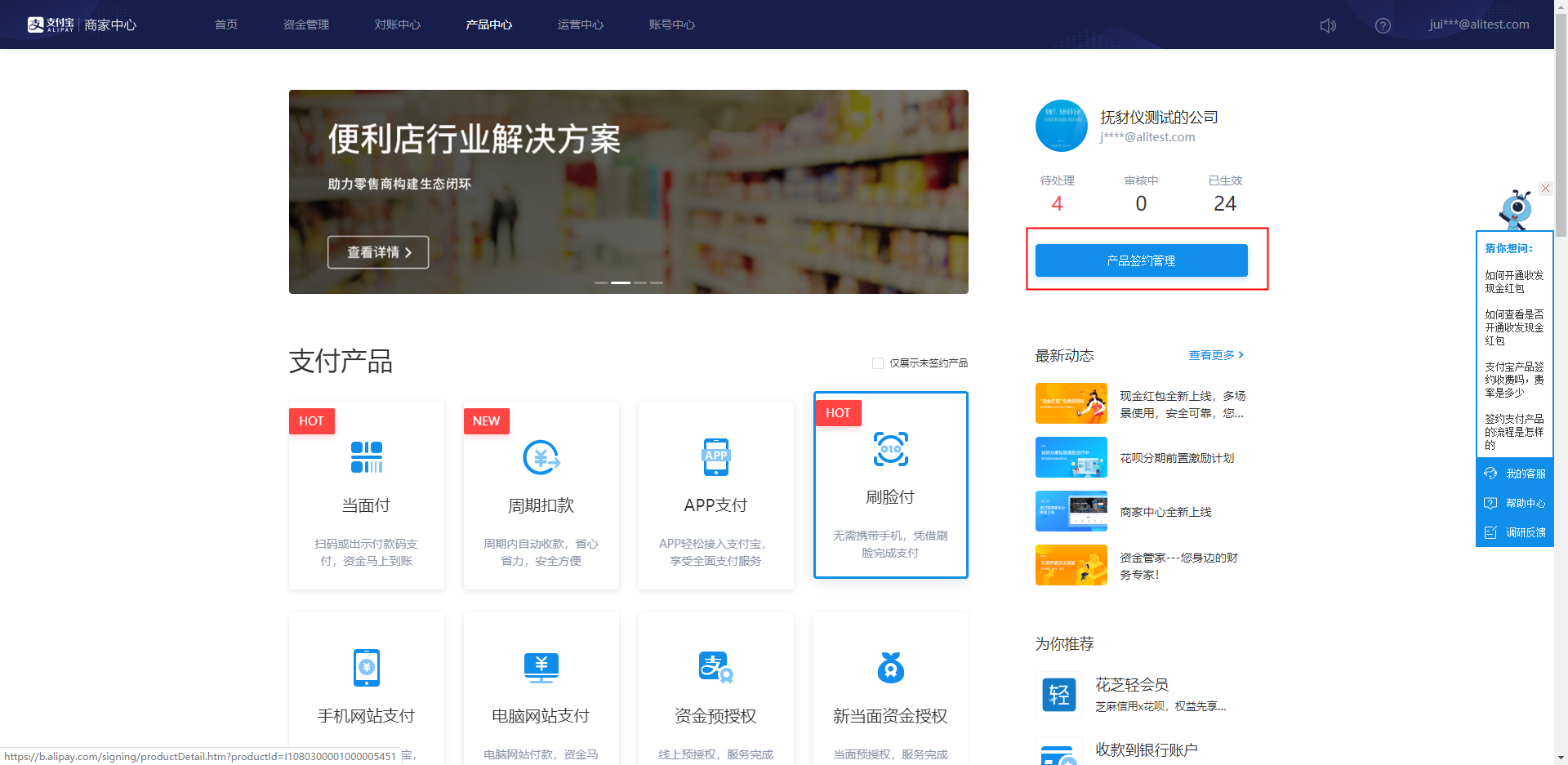Click the 刷脸付 product title
Screen dimensions: 1568x765
click(891, 497)
